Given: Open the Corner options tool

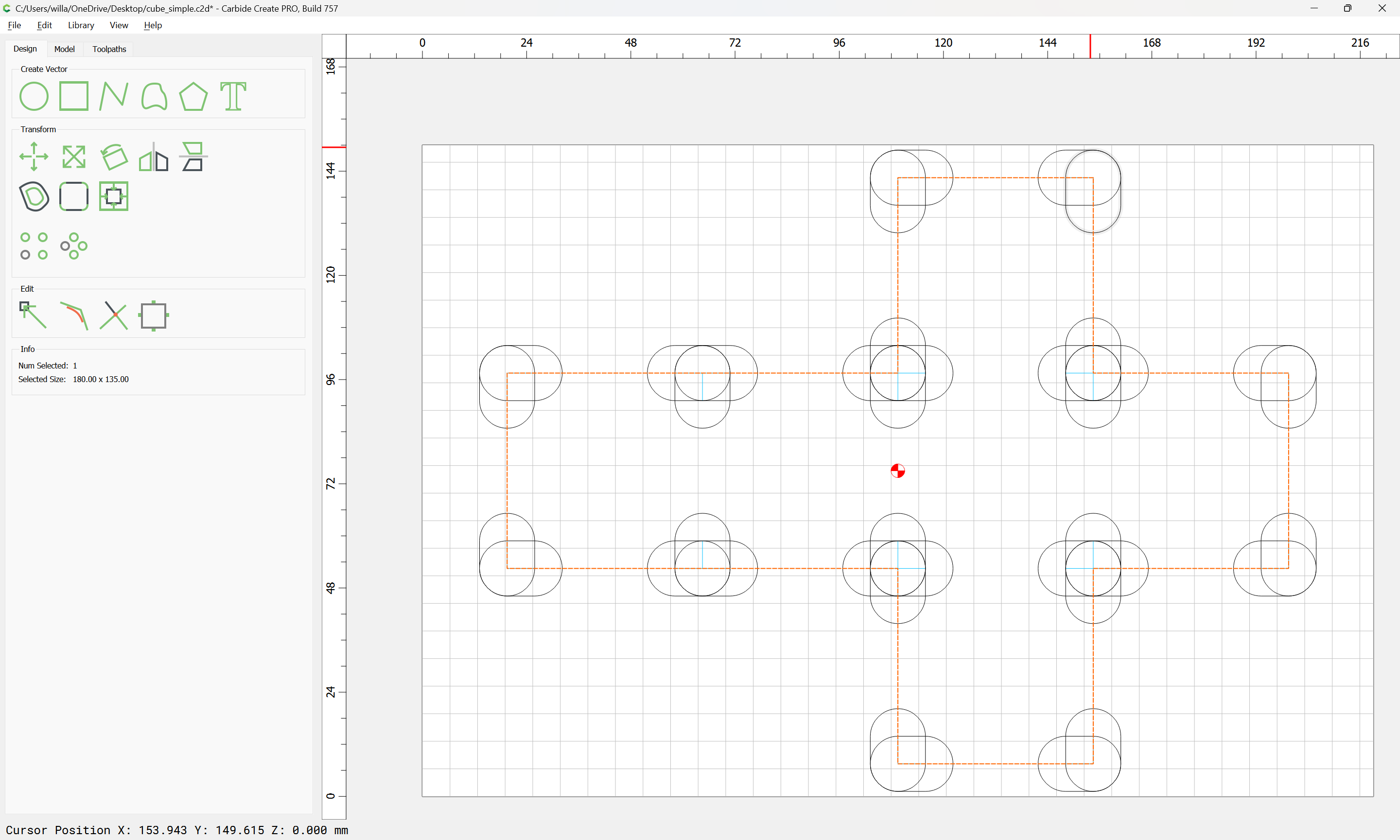Looking at the screenshot, I should point(73,196).
